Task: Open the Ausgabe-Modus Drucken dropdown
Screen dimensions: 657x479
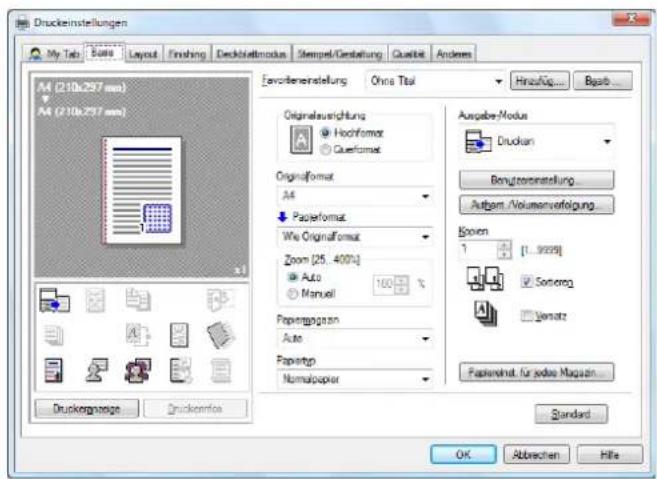Action: 537,142
